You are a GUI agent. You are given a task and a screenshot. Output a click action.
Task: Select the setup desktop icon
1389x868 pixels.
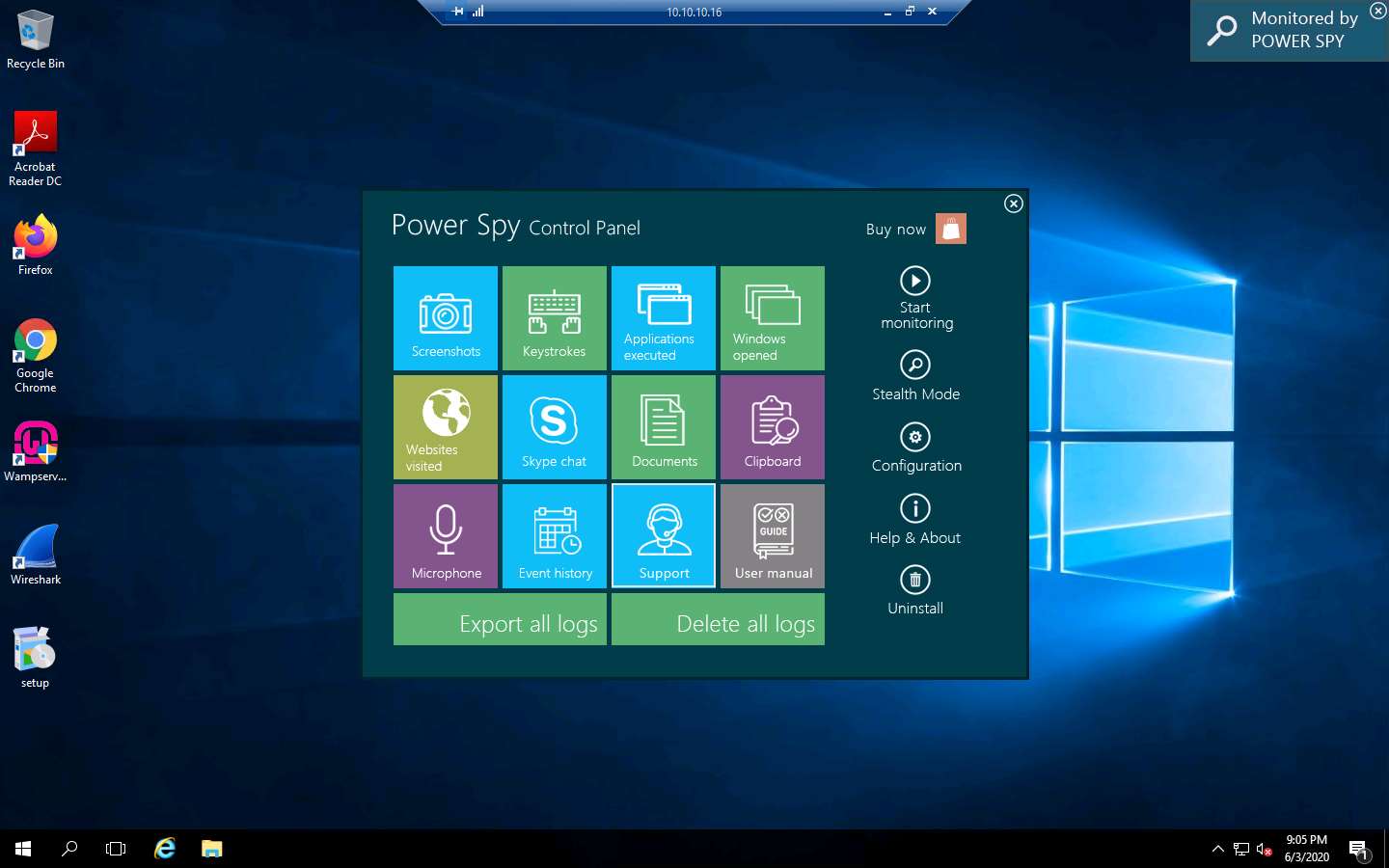[36, 658]
